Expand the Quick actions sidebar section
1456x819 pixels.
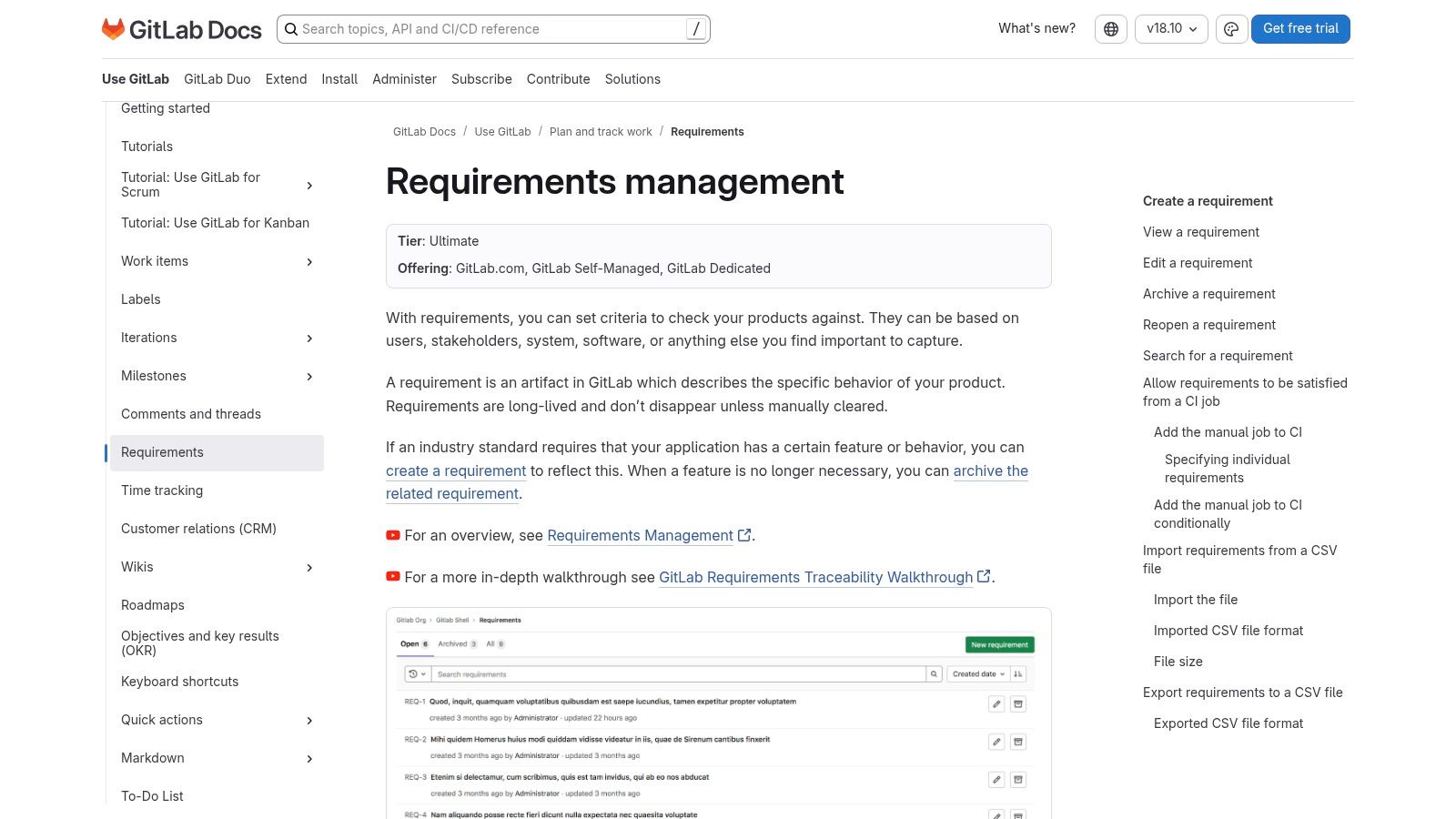pos(309,720)
